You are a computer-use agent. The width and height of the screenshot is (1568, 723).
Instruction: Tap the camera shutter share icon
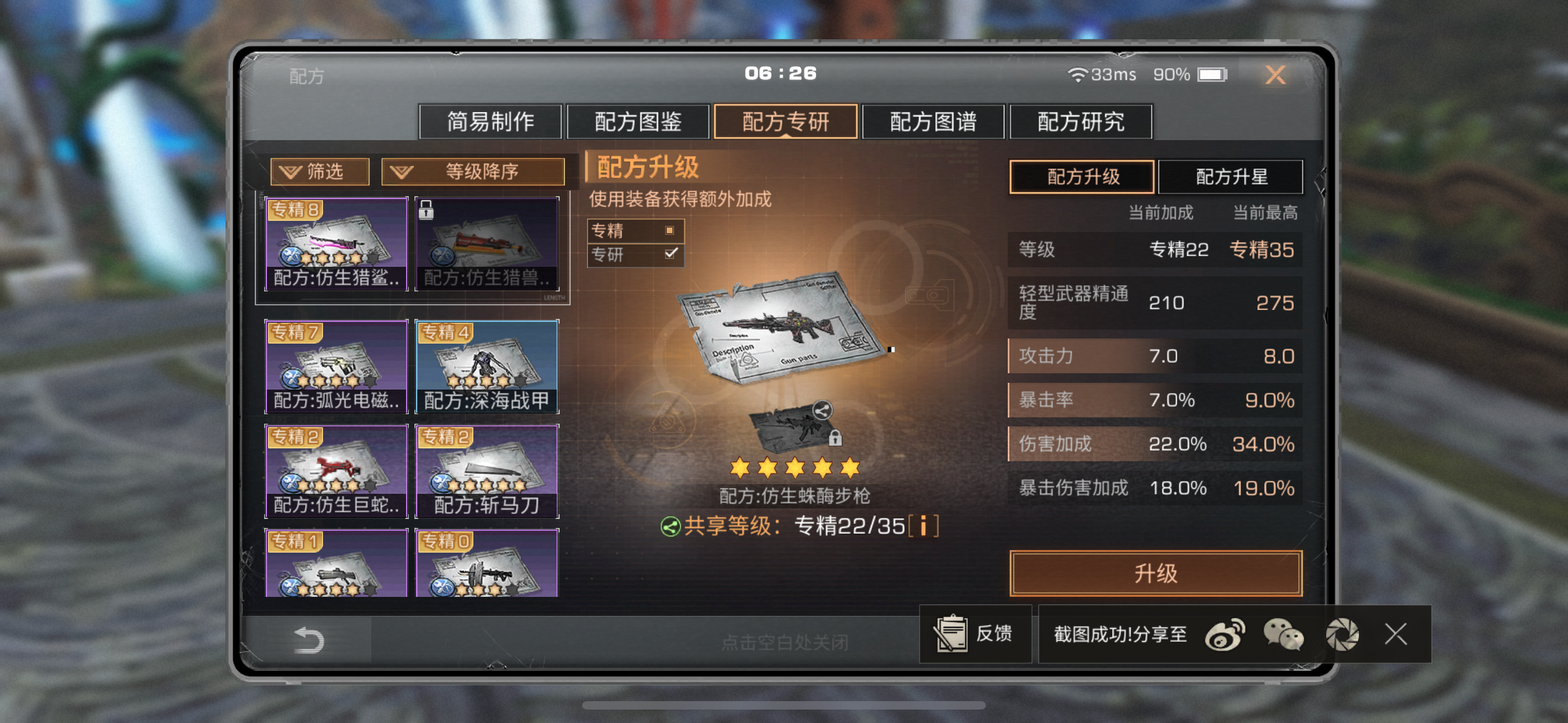coord(1342,635)
